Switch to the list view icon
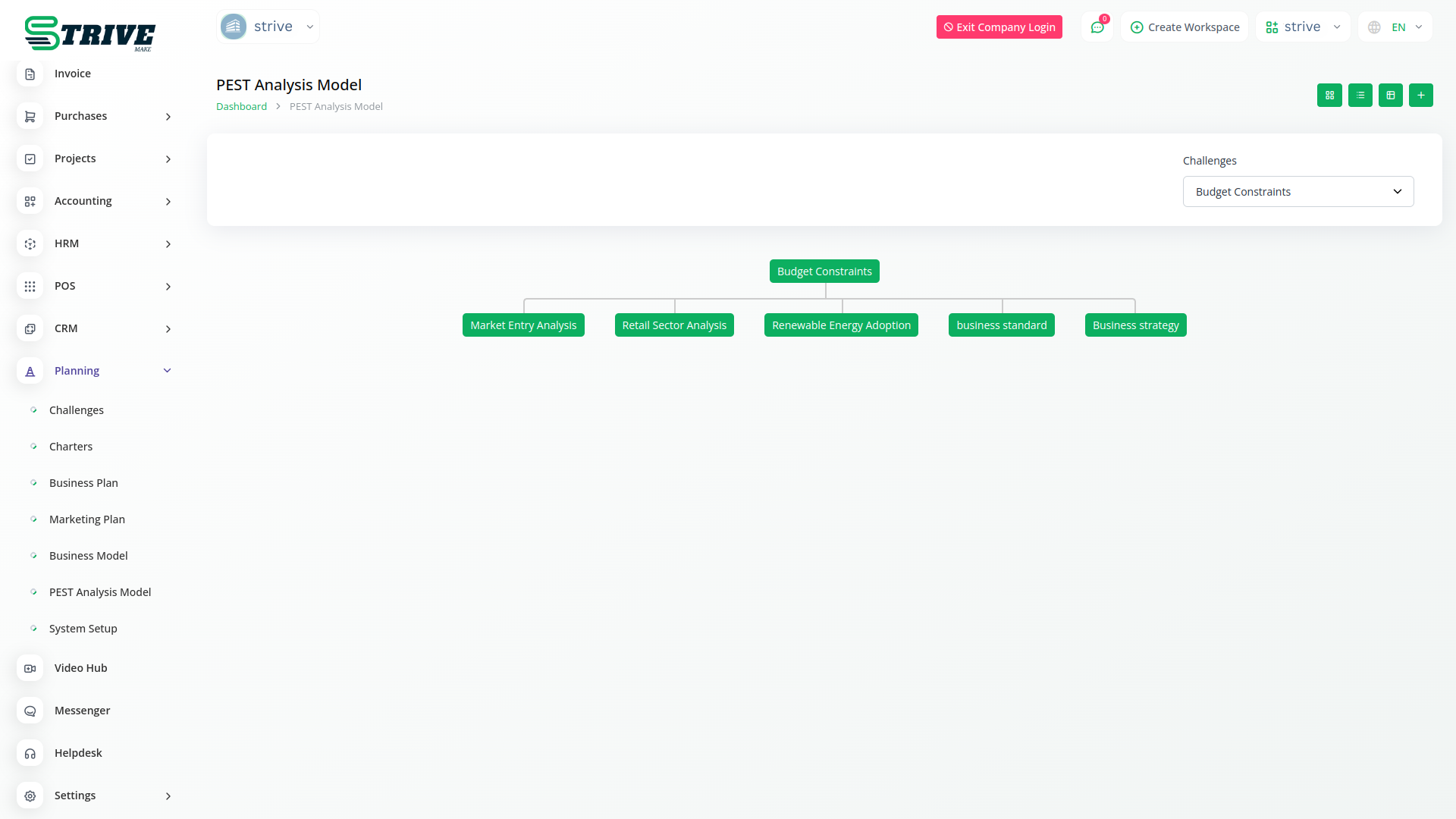The width and height of the screenshot is (1456, 819). click(x=1360, y=95)
